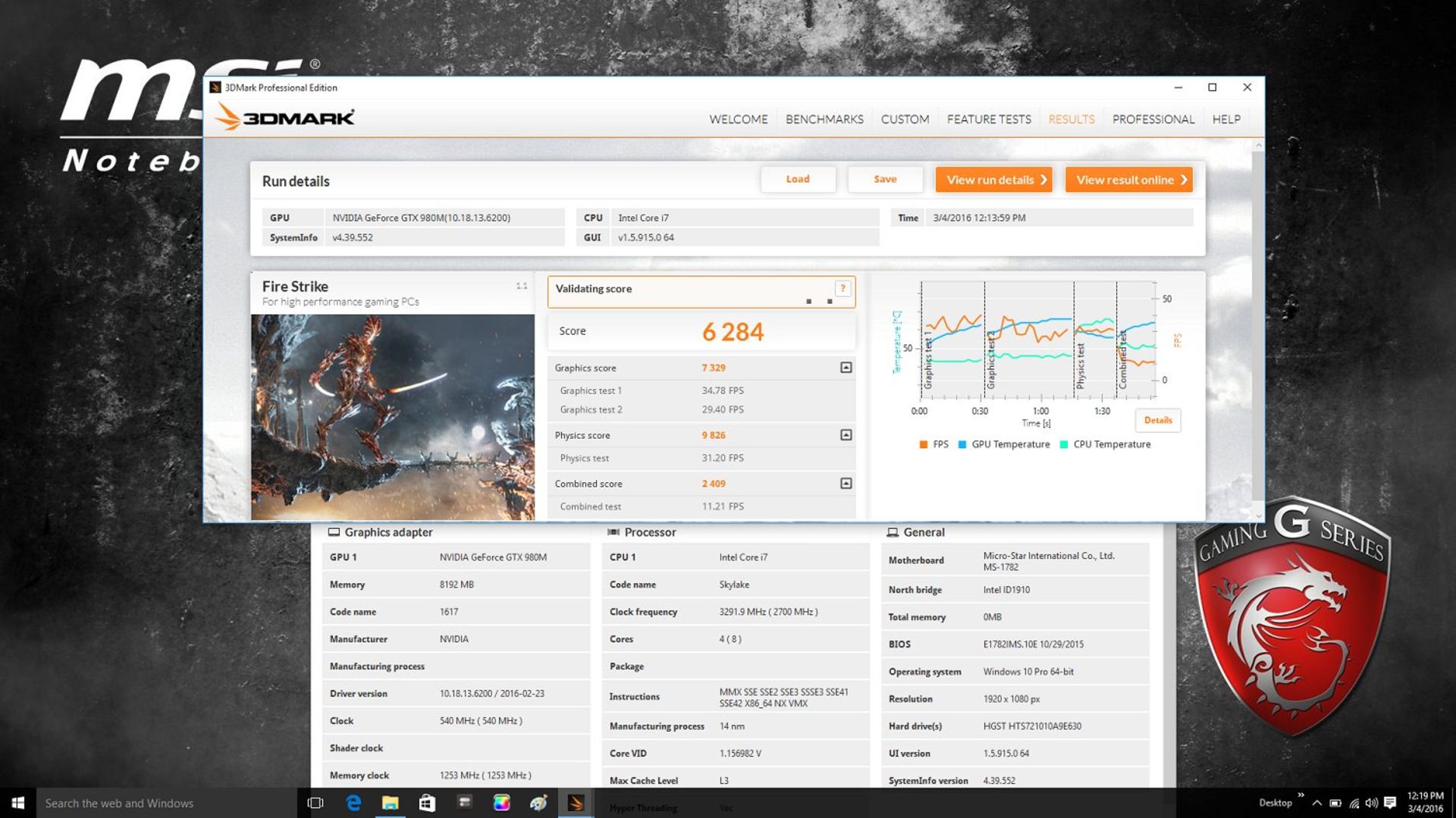1456x818 pixels.
Task: Open File Explorer from the taskbar
Action: [390, 803]
